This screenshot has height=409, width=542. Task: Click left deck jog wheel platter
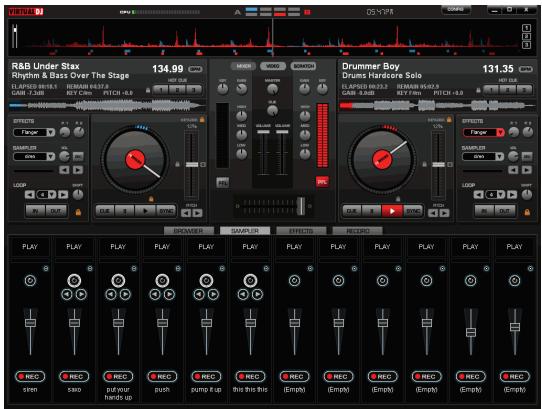click(x=135, y=160)
